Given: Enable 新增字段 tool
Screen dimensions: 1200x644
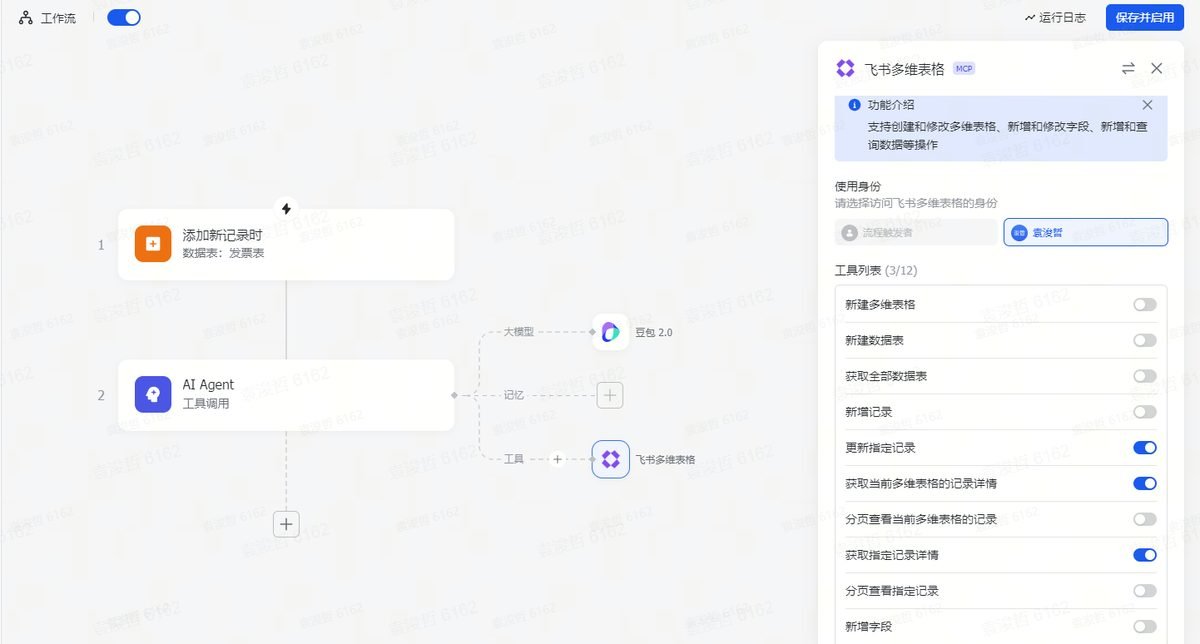Looking at the screenshot, I should click(x=1145, y=627).
